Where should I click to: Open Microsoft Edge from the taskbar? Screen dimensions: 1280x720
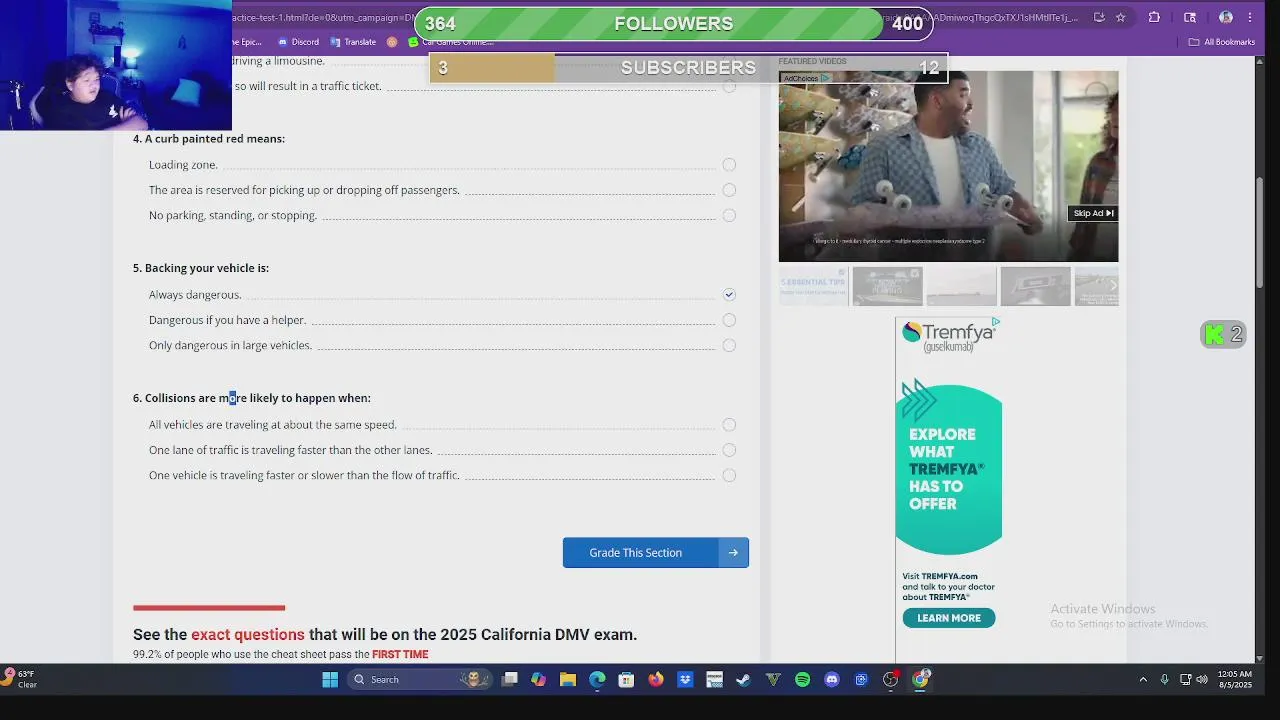597,680
